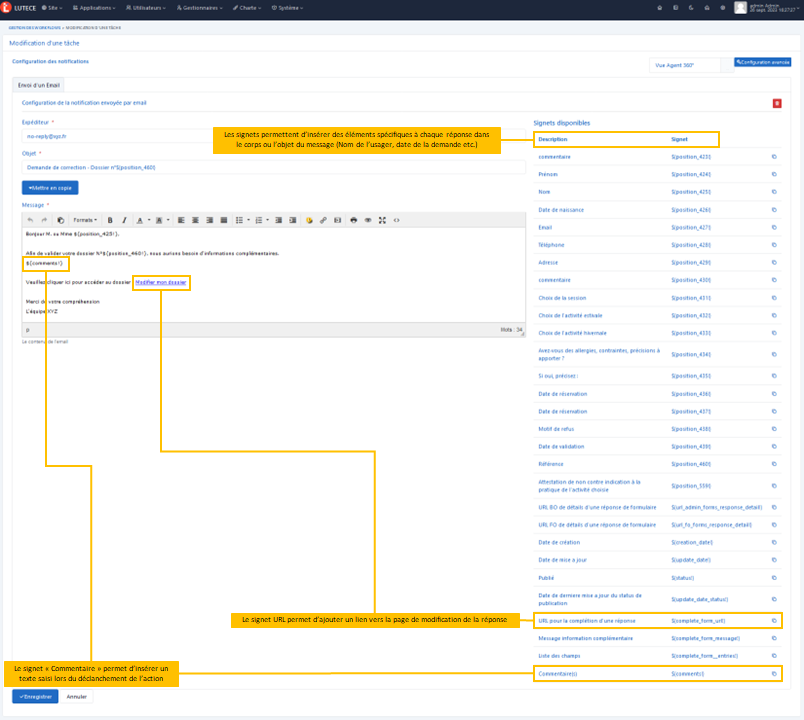This screenshot has height=720, width=804.
Task: Open the Applications menu in top navigation
Action: [x=97, y=7]
